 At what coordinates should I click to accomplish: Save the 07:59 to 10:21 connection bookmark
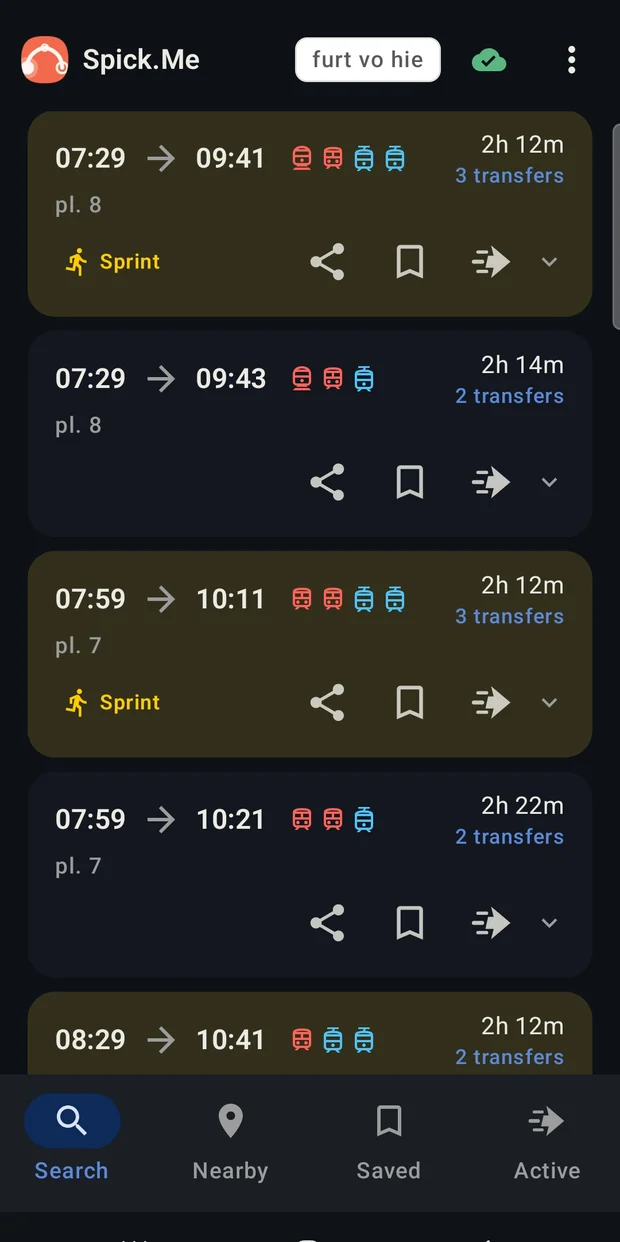(410, 922)
